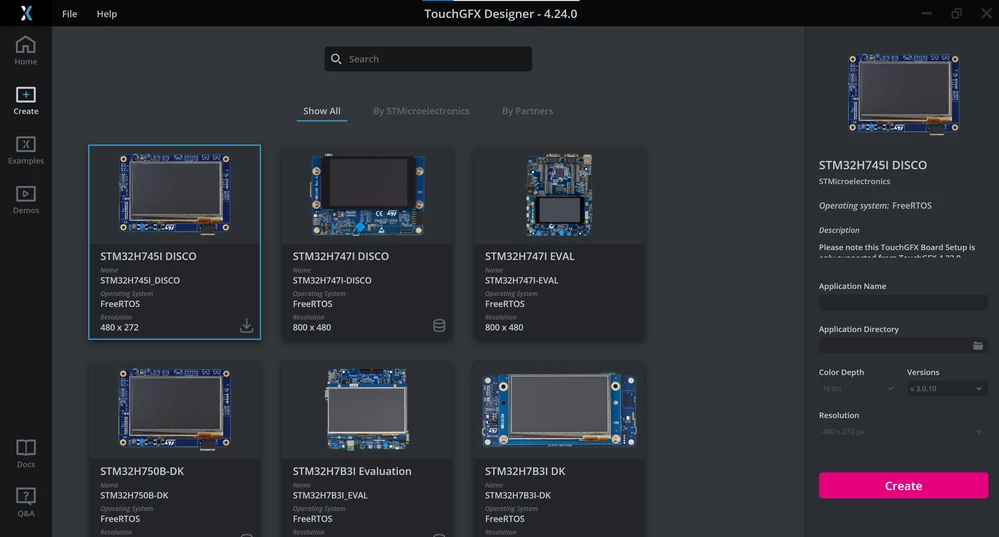Switch to Show All tab

[x=322, y=111]
